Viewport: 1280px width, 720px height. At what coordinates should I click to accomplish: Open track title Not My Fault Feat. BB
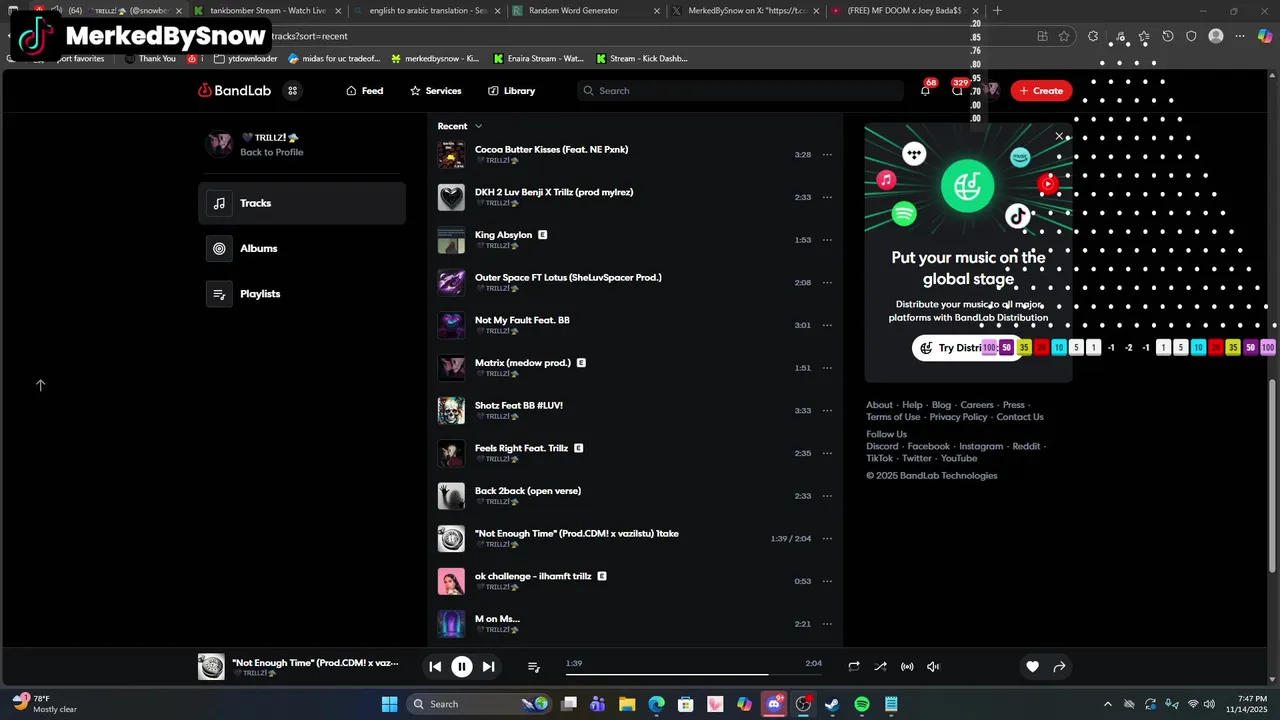522,320
